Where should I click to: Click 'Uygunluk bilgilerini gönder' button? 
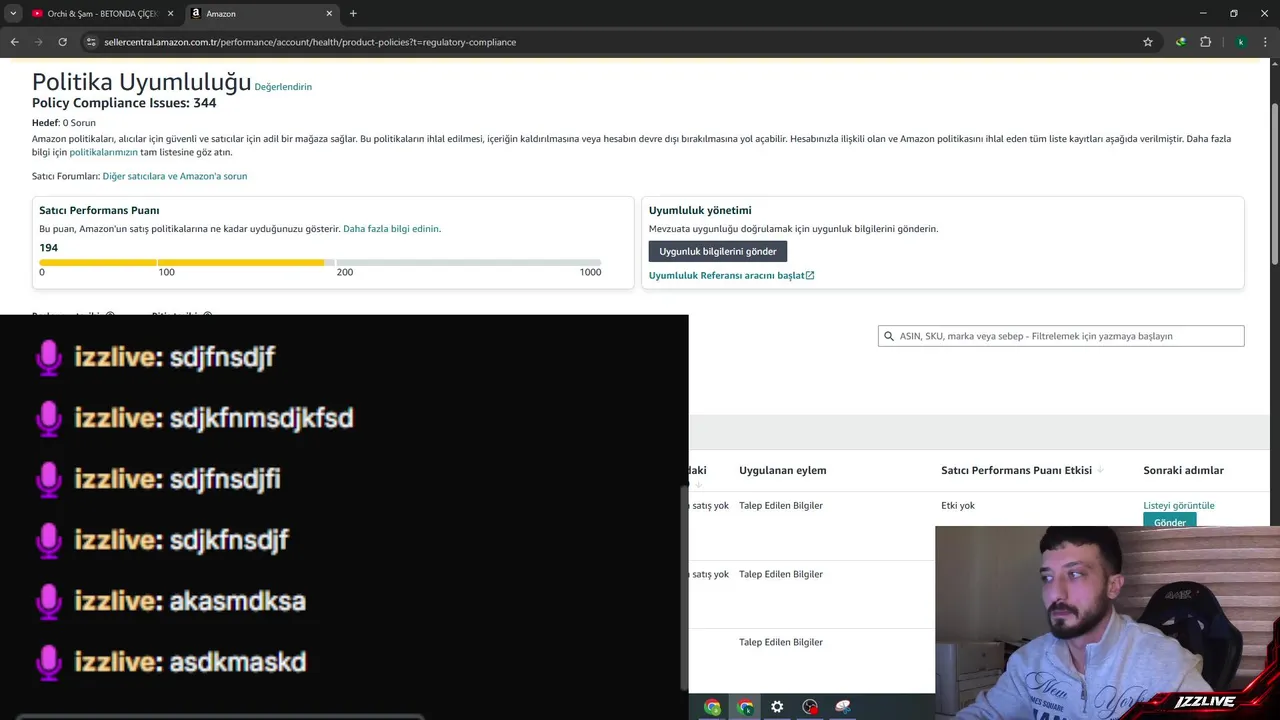coord(718,251)
